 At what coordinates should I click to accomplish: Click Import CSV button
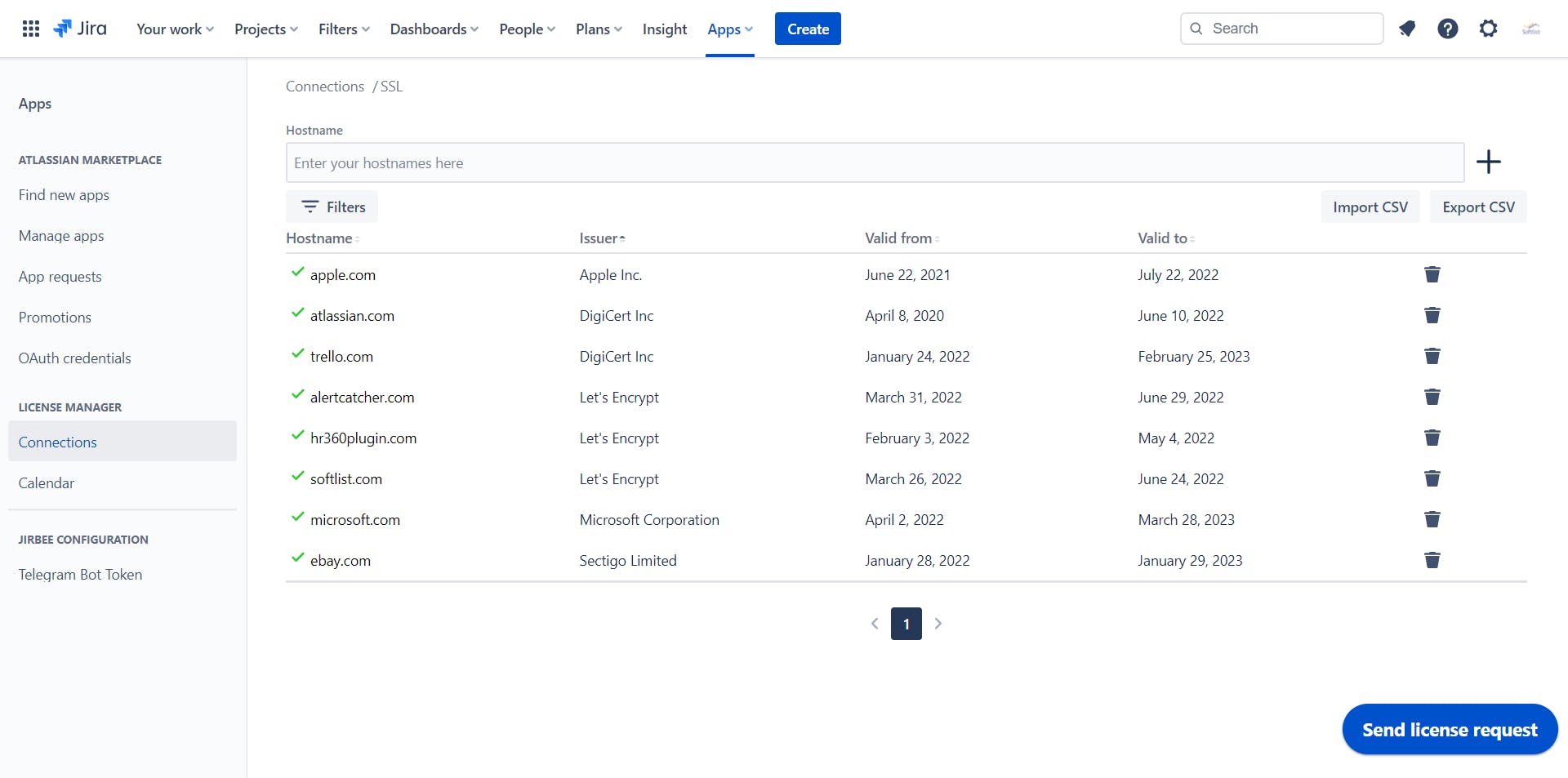pyautogui.click(x=1370, y=207)
